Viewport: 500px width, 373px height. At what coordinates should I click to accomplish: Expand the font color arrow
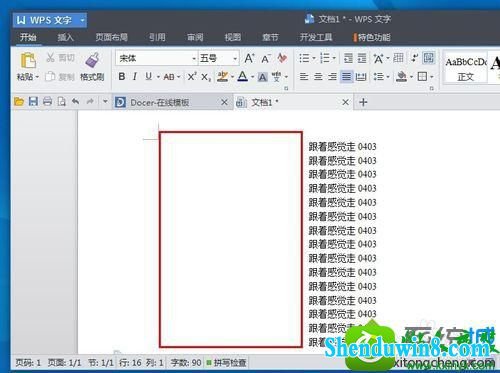tap(252, 77)
